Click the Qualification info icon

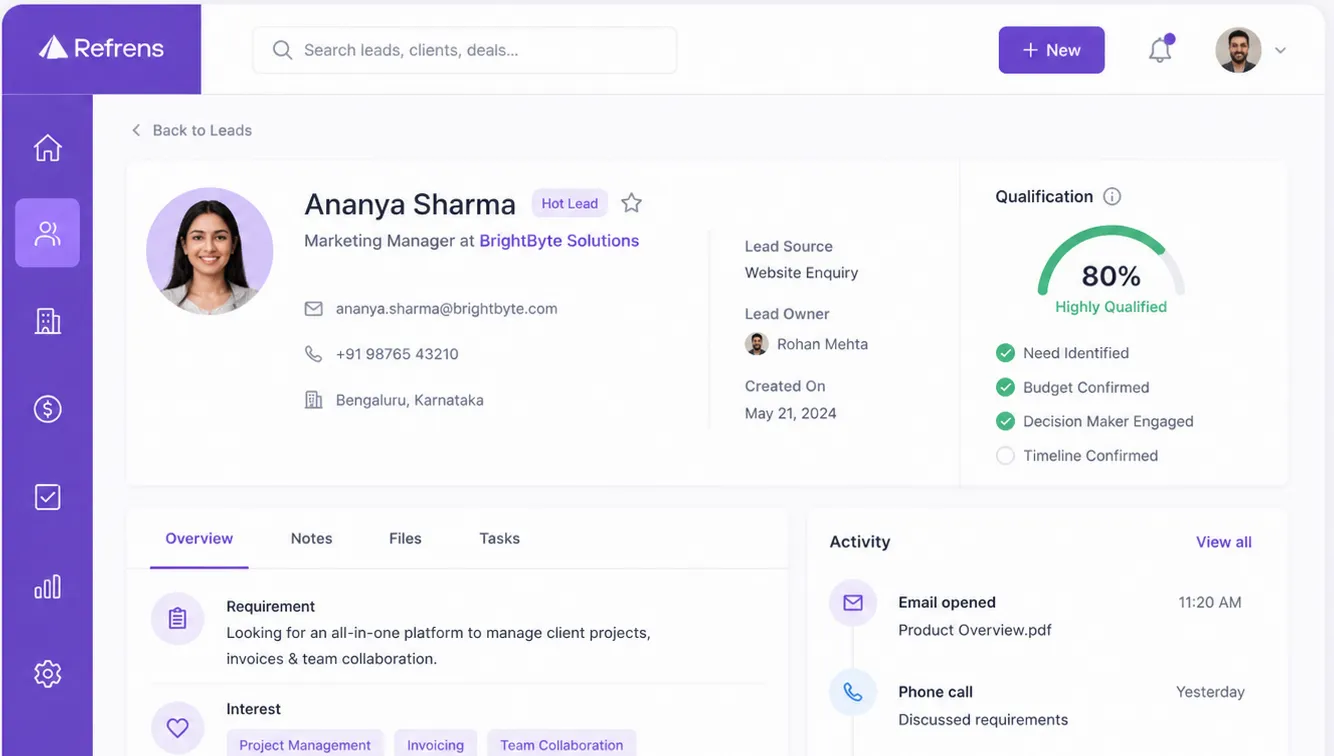coord(1112,196)
